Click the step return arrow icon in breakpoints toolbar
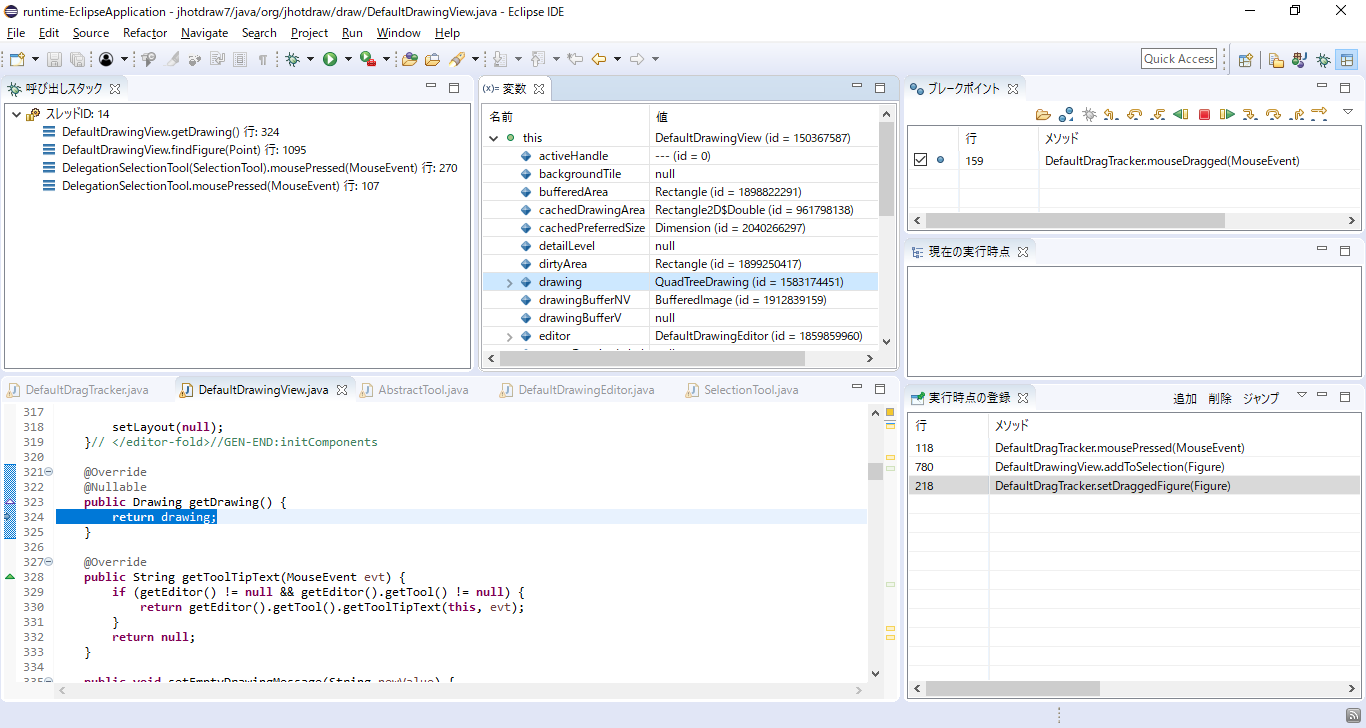 (x=1296, y=114)
